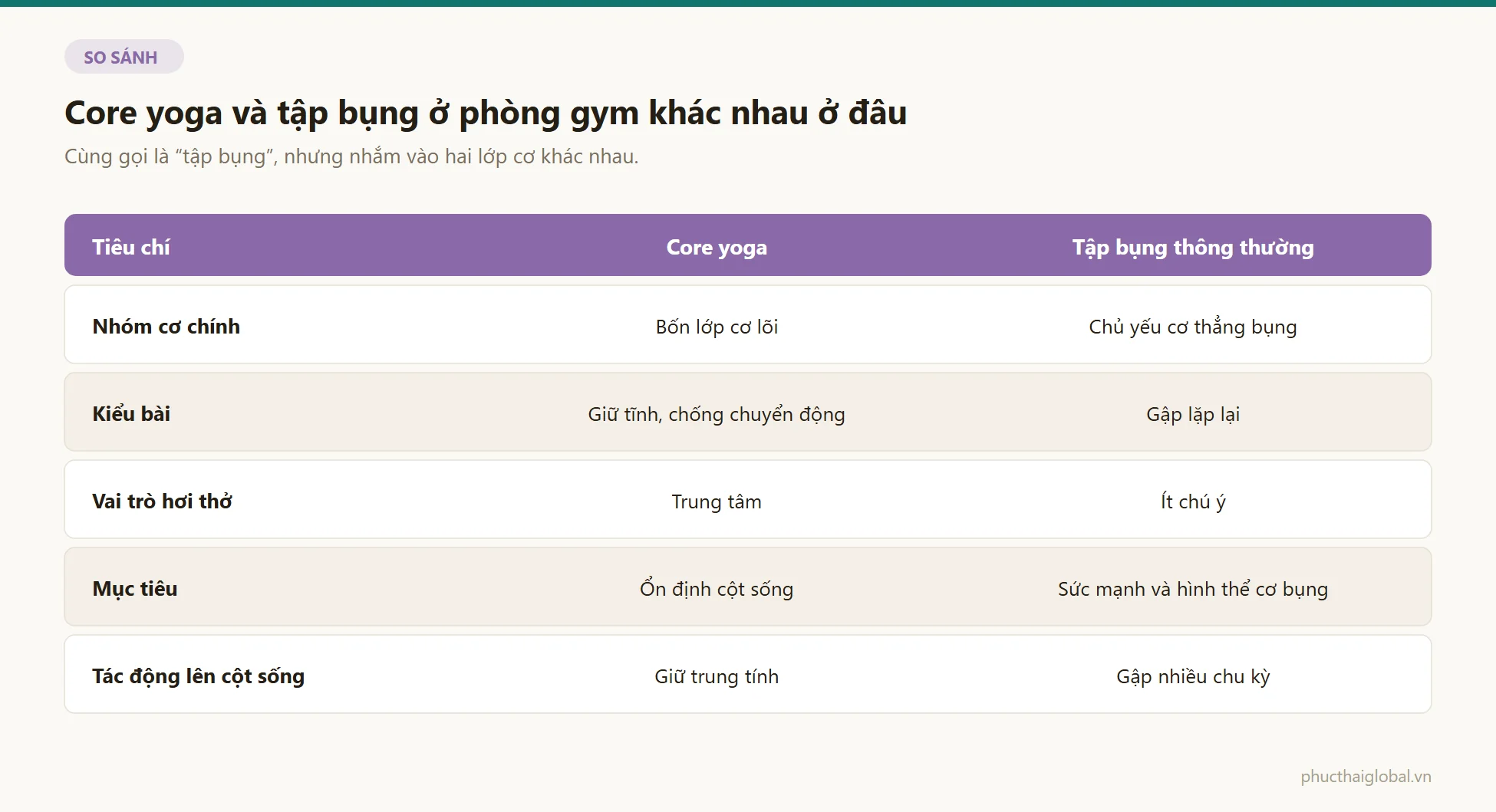Image resolution: width=1496 pixels, height=812 pixels.
Task: Click the 'Tiêu chí' column header
Action: click(x=131, y=247)
